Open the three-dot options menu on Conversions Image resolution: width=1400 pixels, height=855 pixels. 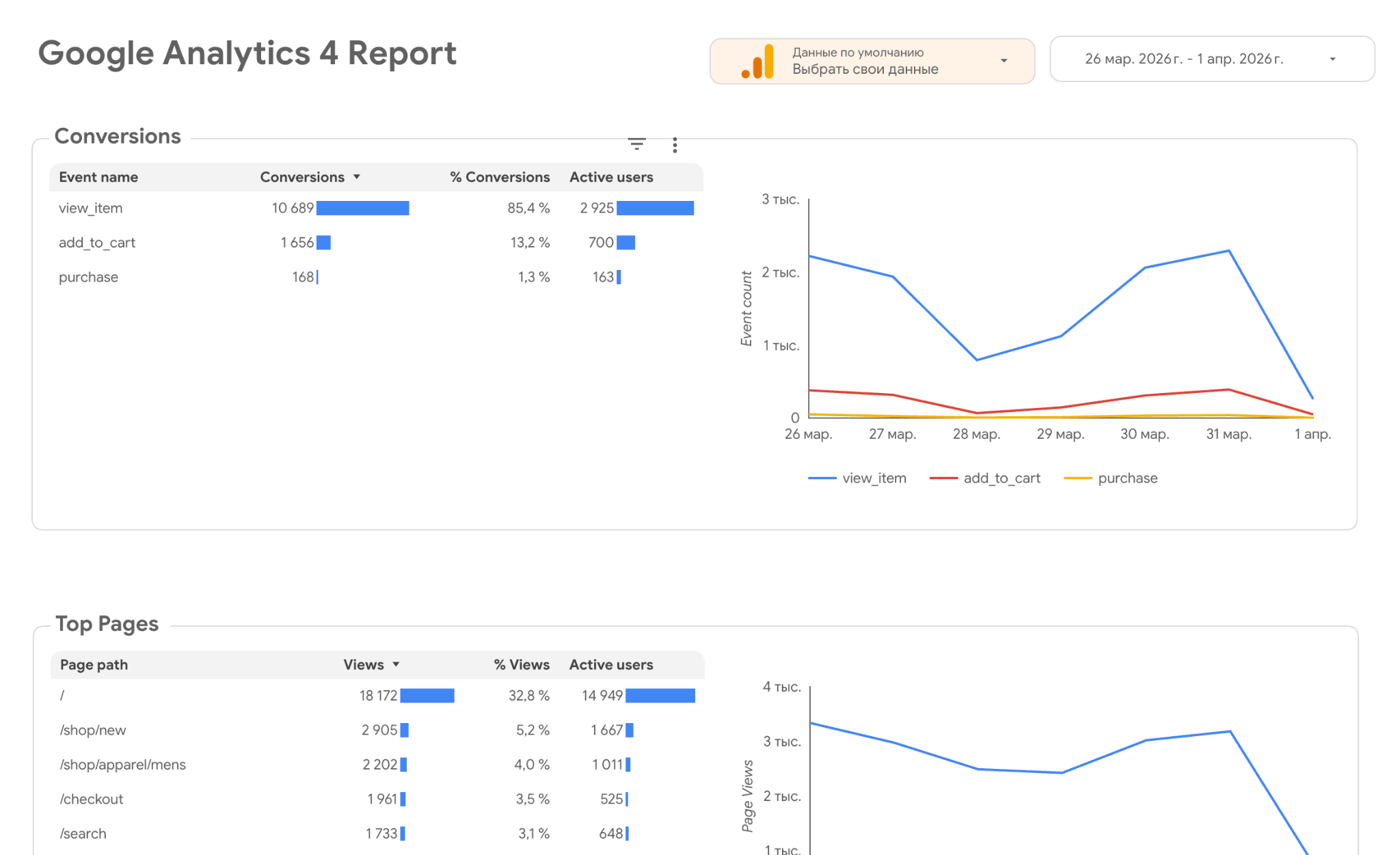click(674, 144)
